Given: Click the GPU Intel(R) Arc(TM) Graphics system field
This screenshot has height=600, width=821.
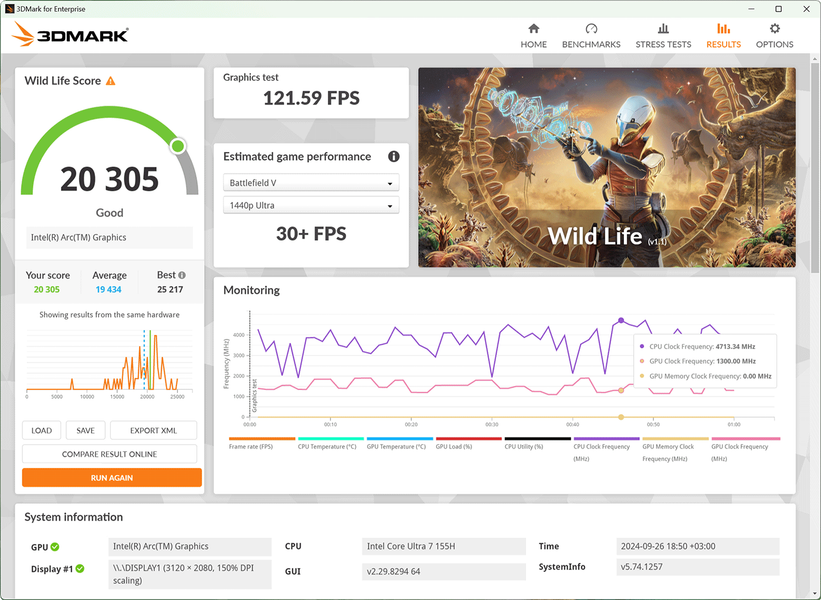Looking at the screenshot, I should point(190,546).
